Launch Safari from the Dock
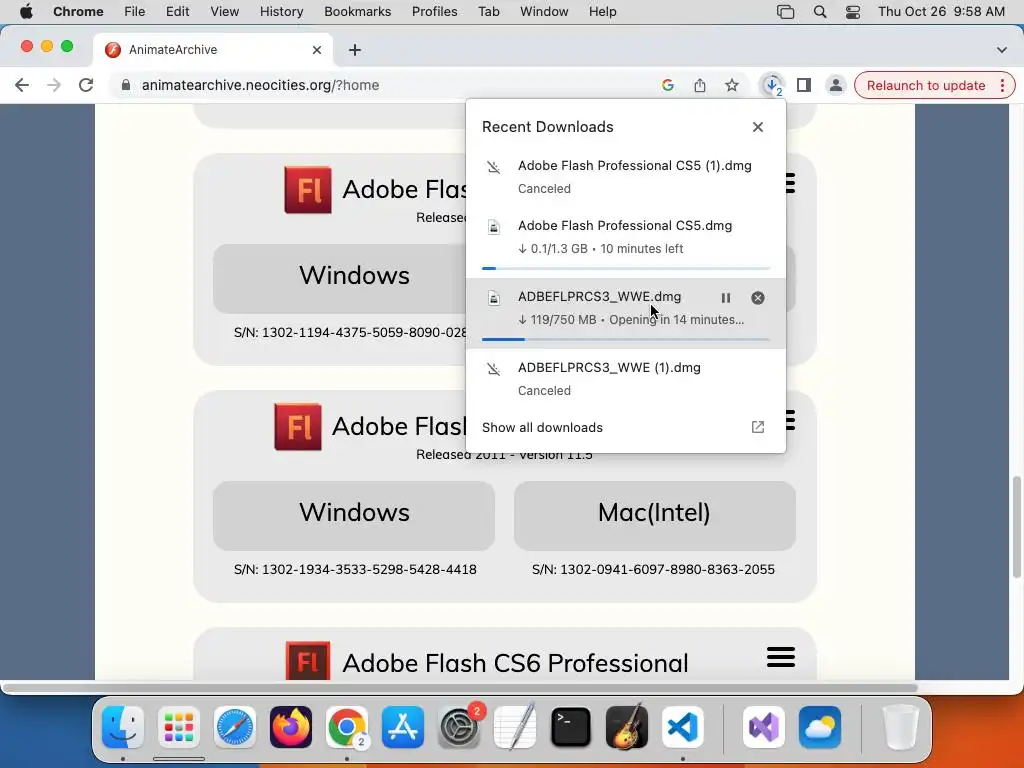Screen dimensions: 1024x768 234,727
